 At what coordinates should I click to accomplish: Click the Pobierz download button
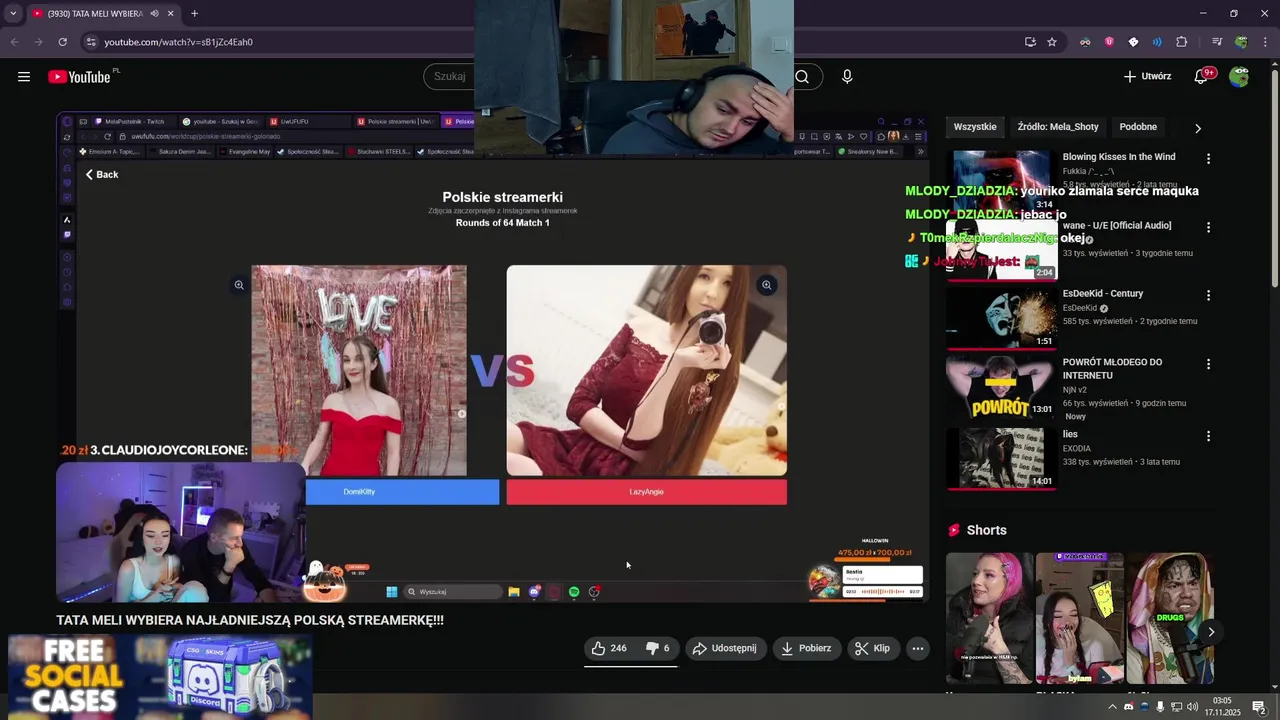click(806, 648)
